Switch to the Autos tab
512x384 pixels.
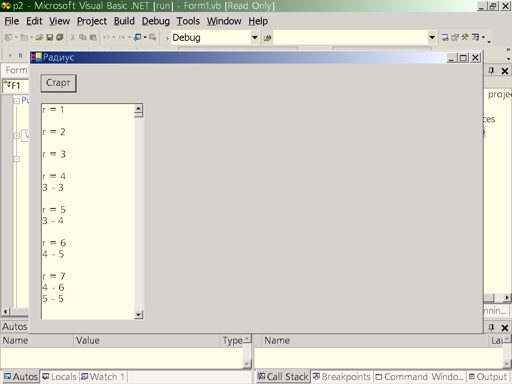pos(20,377)
